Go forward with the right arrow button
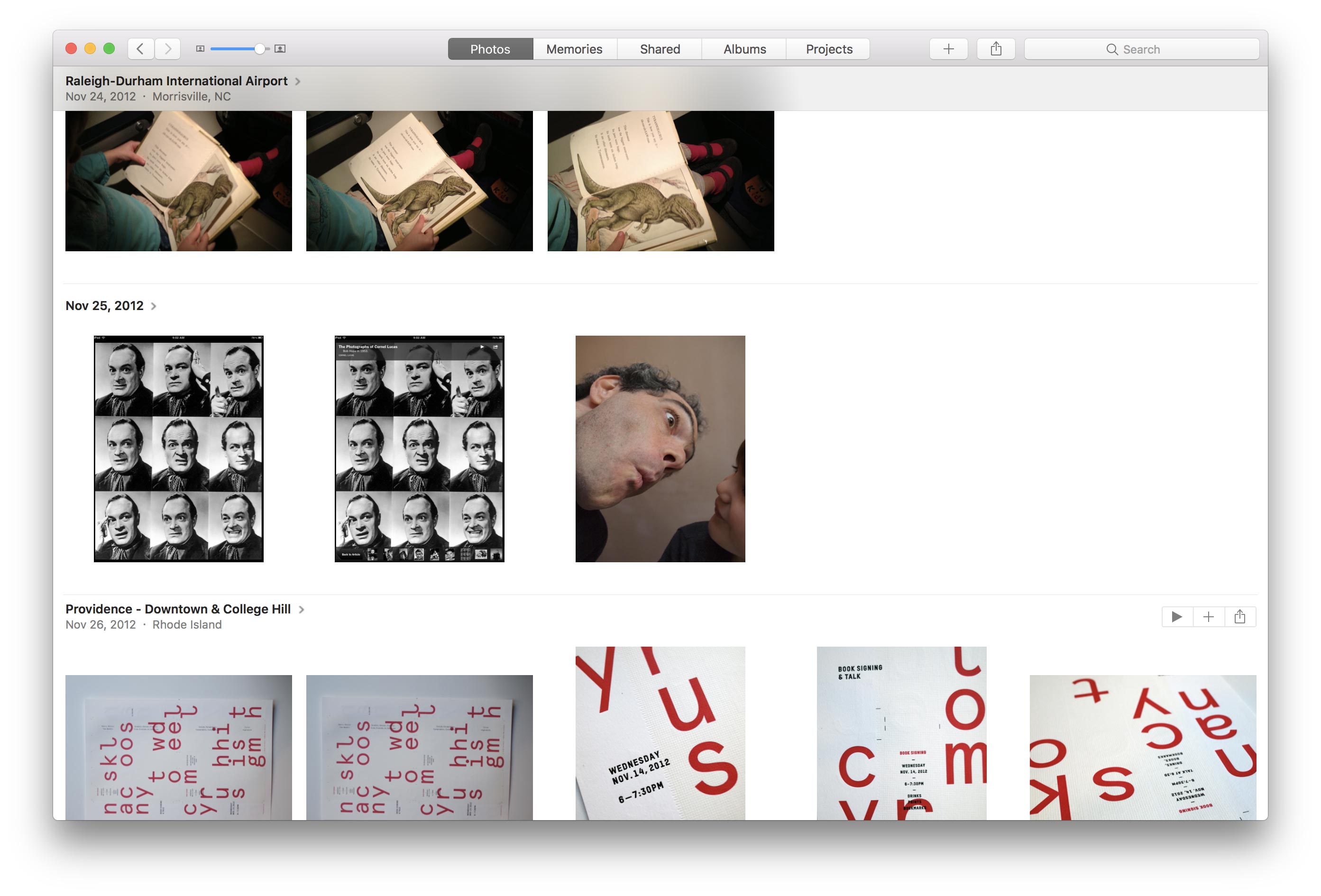Viewport: 1321px width, 896px height. (168, 49)
